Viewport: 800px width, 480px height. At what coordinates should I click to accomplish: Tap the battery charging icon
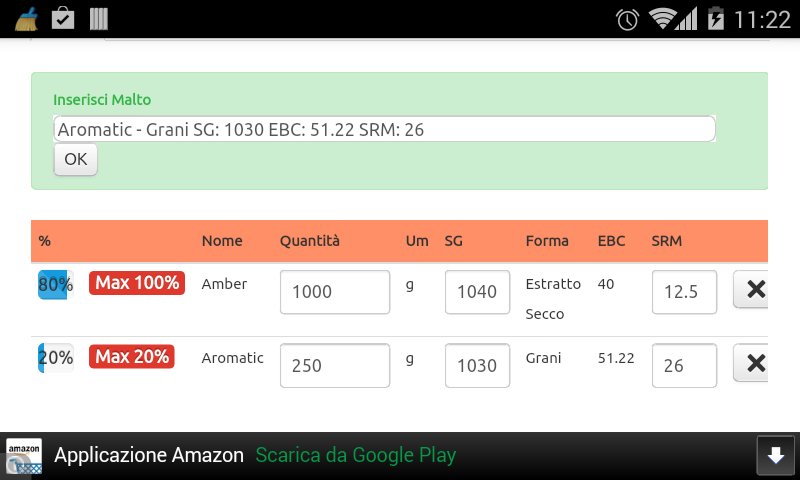715,19
